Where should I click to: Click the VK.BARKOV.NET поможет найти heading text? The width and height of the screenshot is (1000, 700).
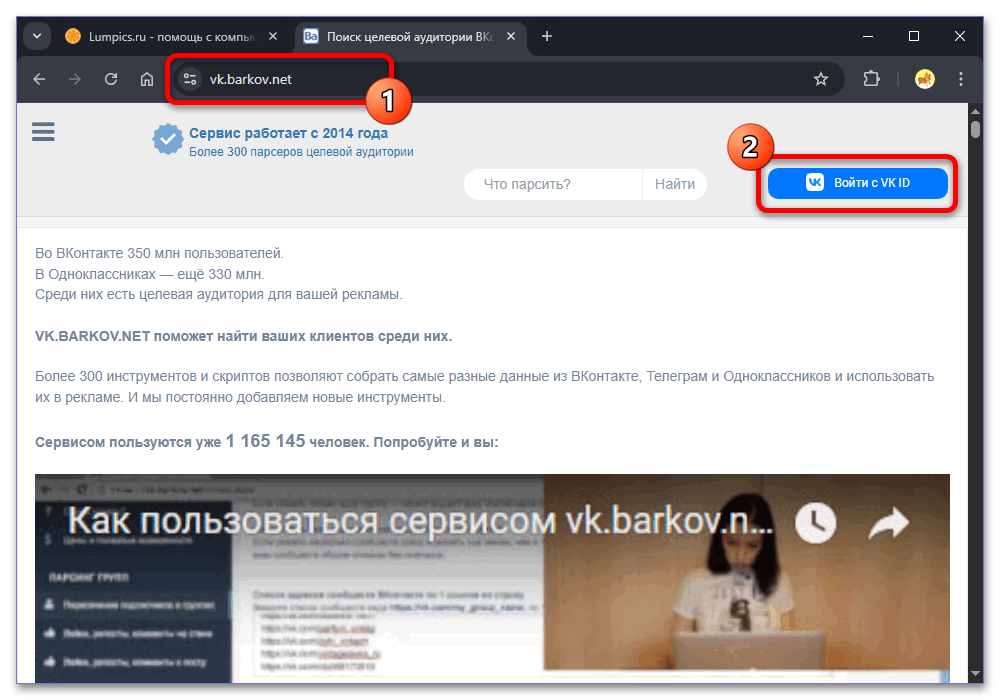[x=244, y=336]
